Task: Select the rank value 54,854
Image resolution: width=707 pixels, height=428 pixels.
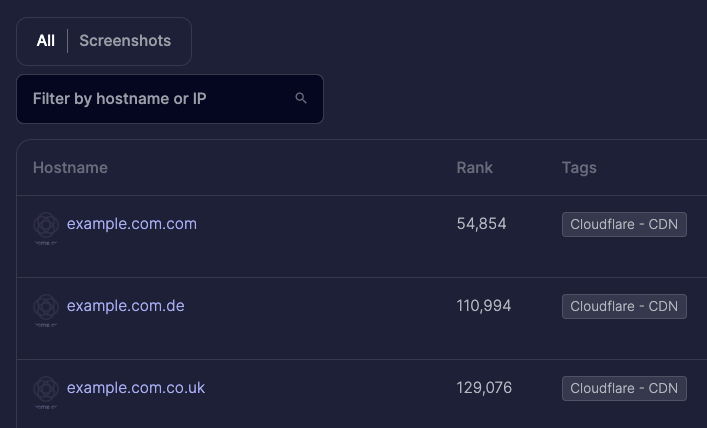Action: (x=482, y=224)
